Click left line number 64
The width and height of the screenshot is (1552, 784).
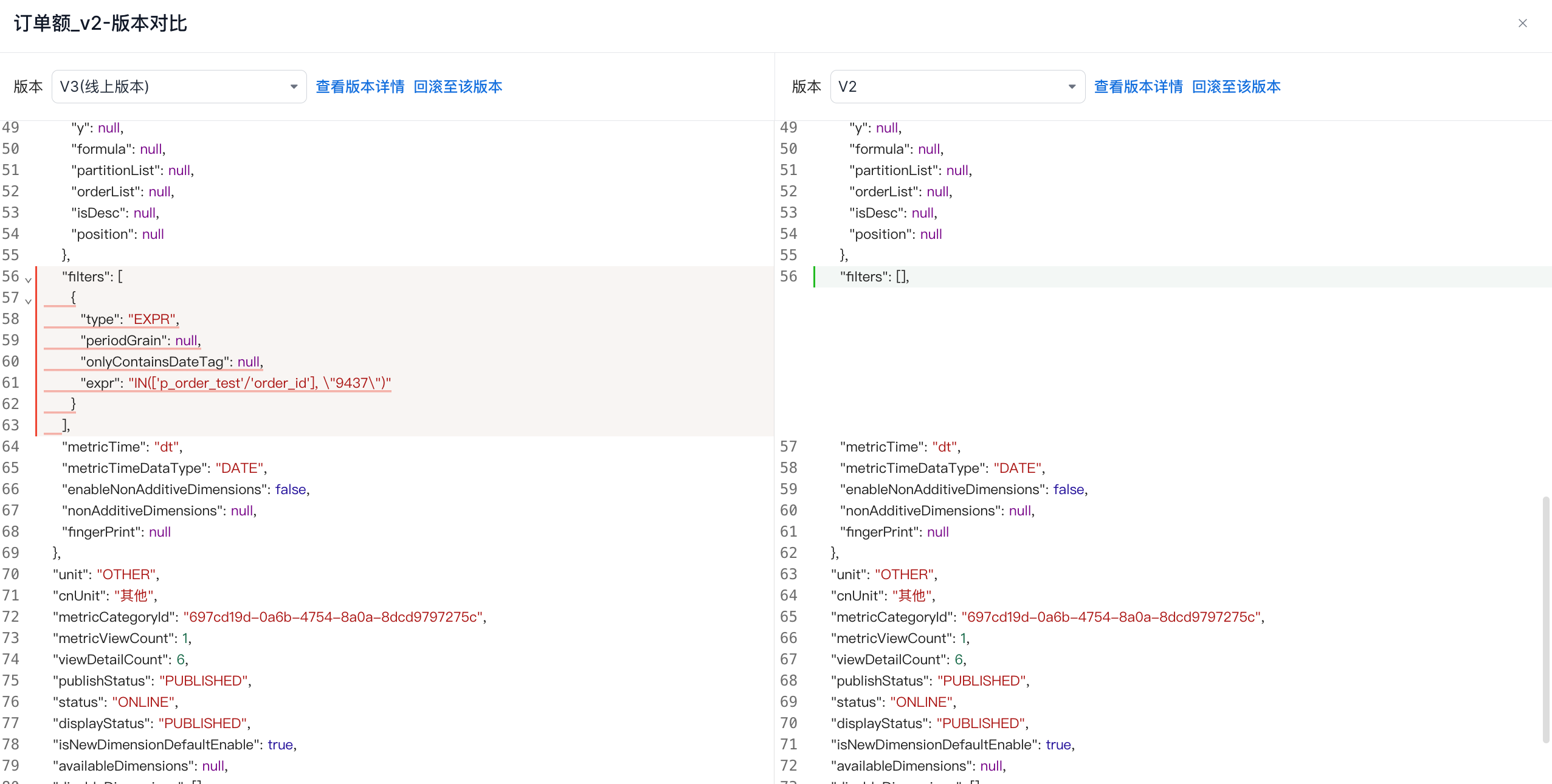click(11, 447)
